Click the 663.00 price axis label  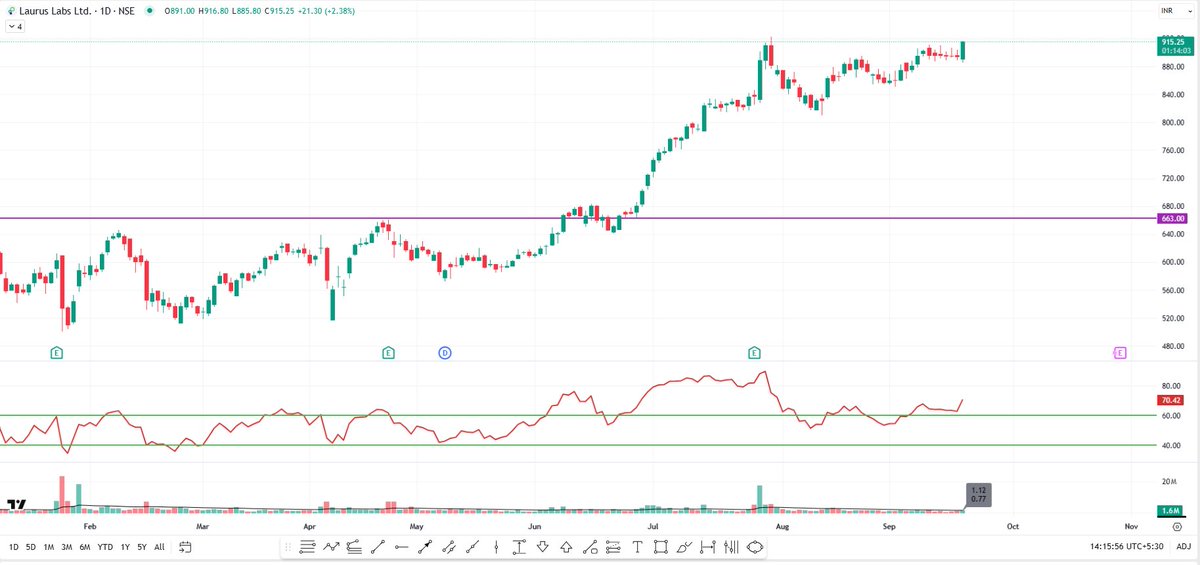pos(1173,218)
